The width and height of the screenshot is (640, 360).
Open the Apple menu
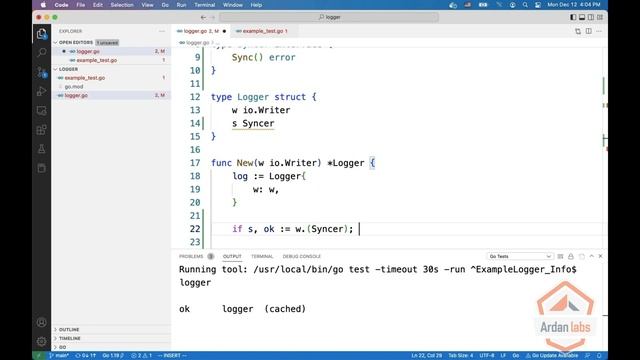pyautogui.click(x=43, y=5)
